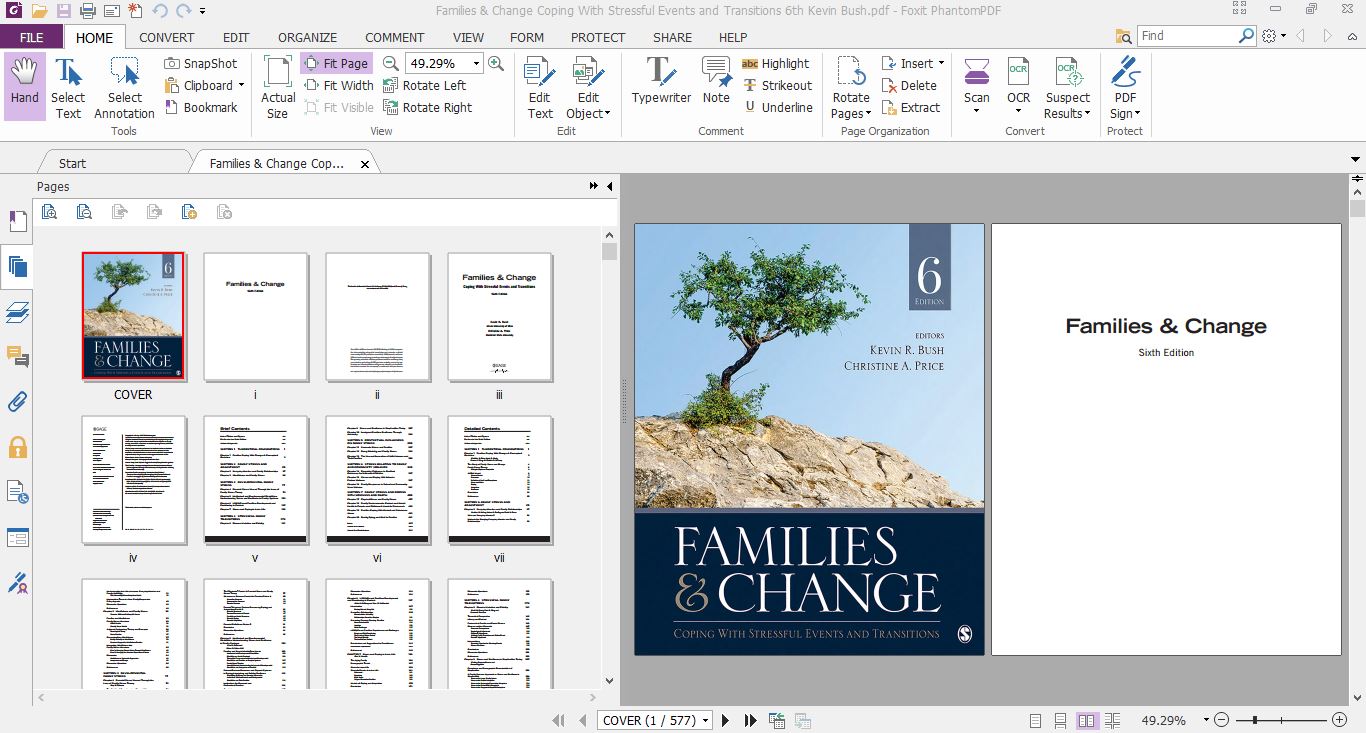Run OCR on document
The image size is (1366, 733).
1018,85
